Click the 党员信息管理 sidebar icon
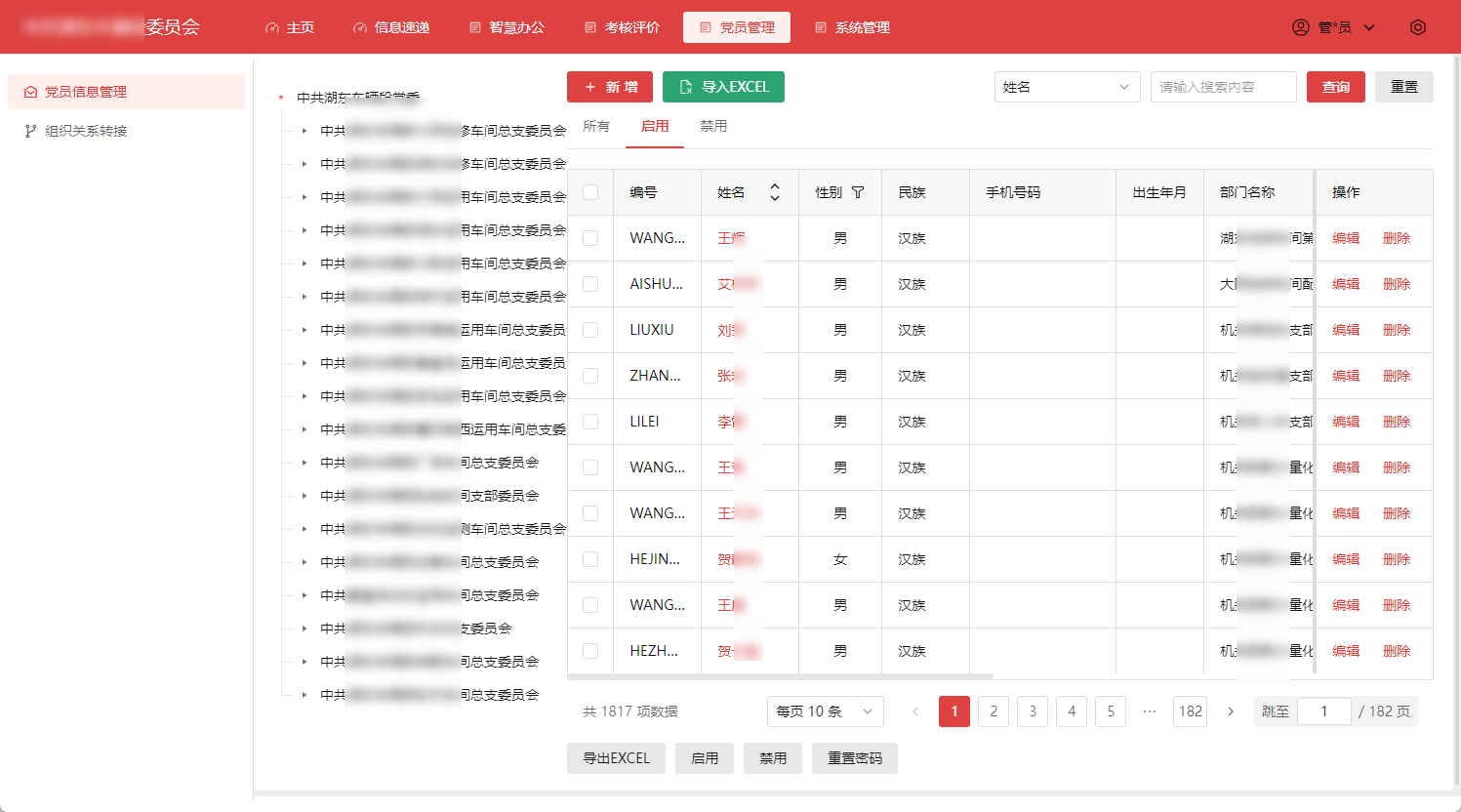This screenshot has width=1461, height=812. (31, 92)
